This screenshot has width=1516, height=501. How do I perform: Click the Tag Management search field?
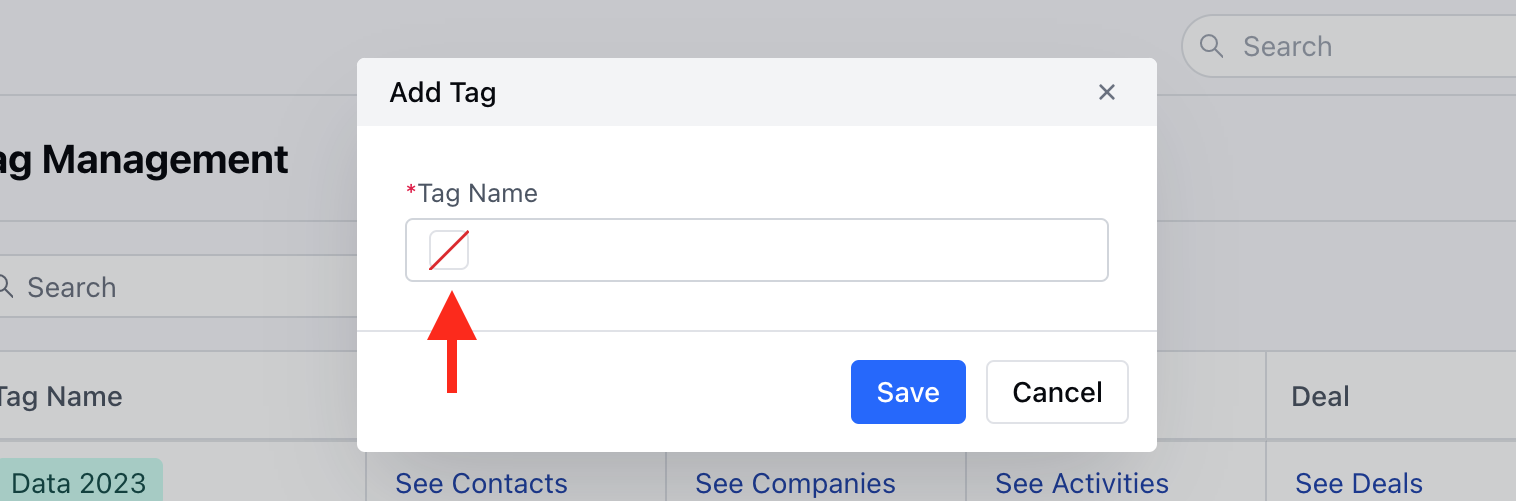178,287
